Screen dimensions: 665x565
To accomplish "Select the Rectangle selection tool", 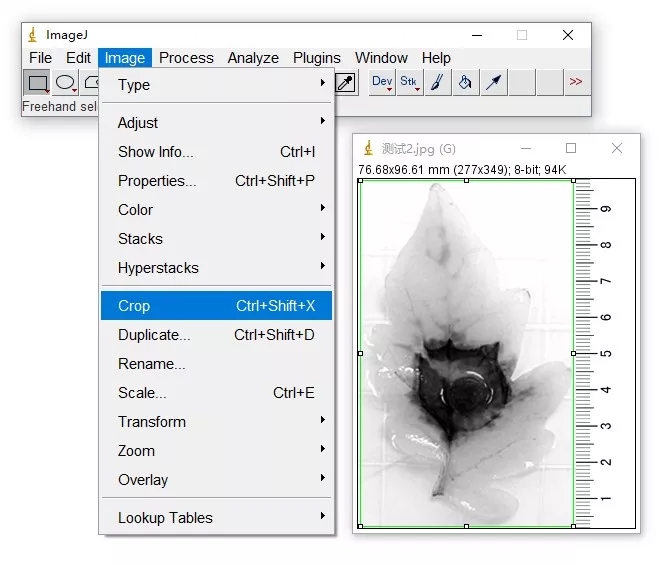I will coord(37,83).
